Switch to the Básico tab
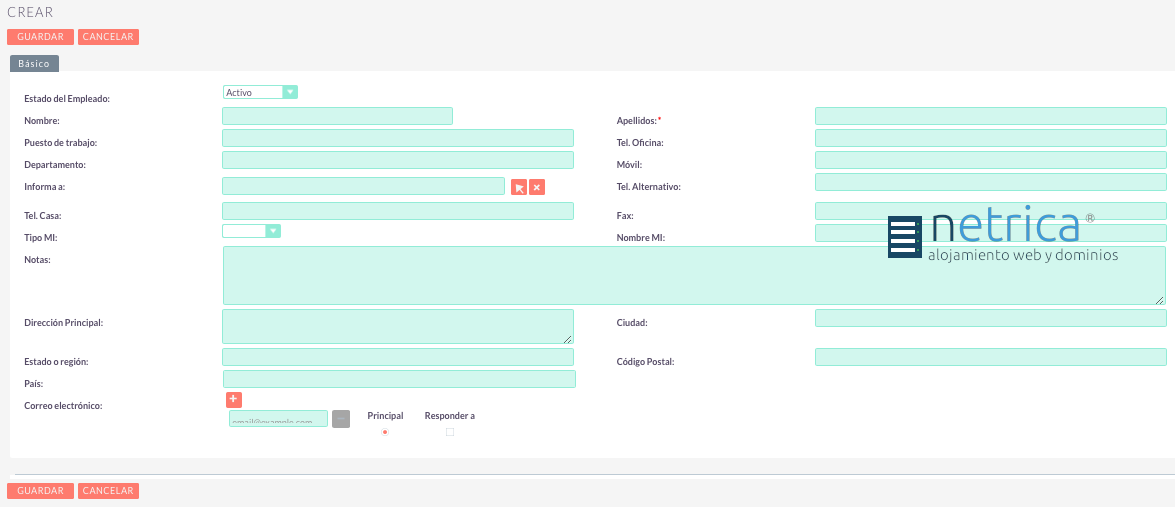 34,63
